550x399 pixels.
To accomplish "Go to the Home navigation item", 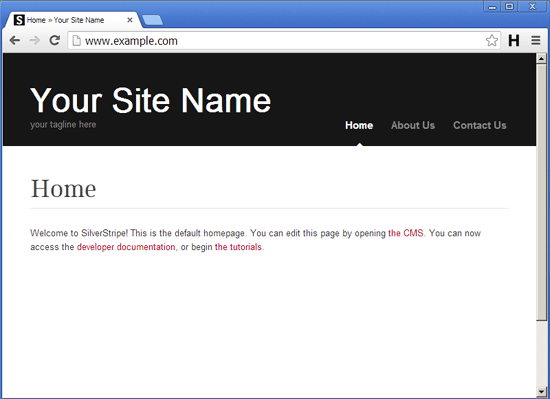I will click(x=359, y=125).
